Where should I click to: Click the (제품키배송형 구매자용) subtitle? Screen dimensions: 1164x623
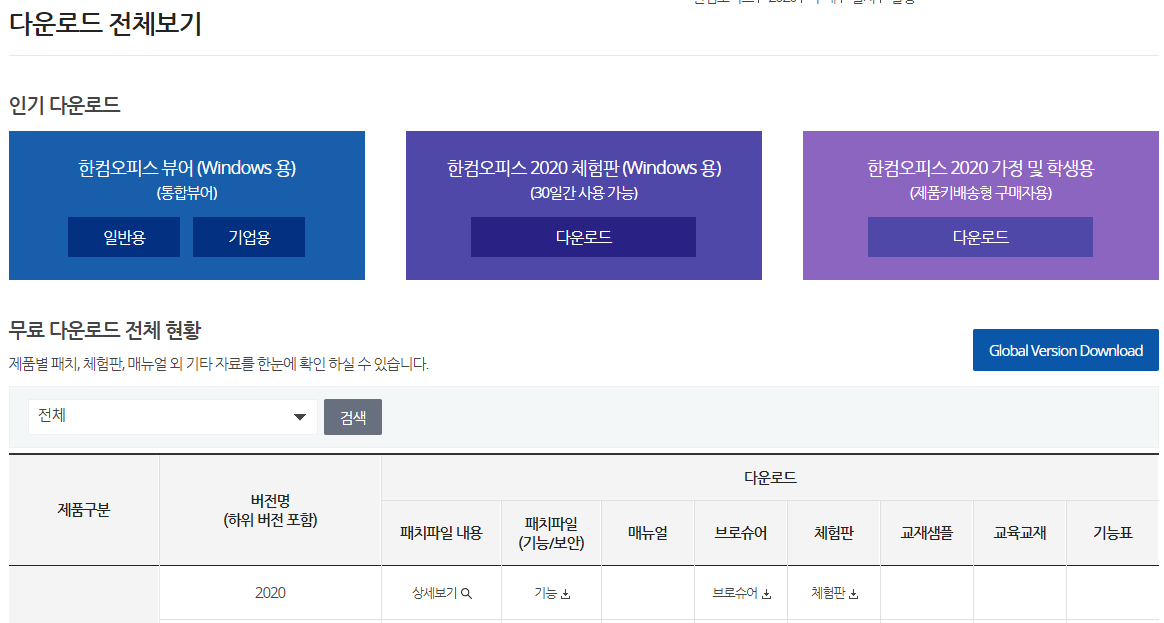pyautogui.click(x=981, y=193)
